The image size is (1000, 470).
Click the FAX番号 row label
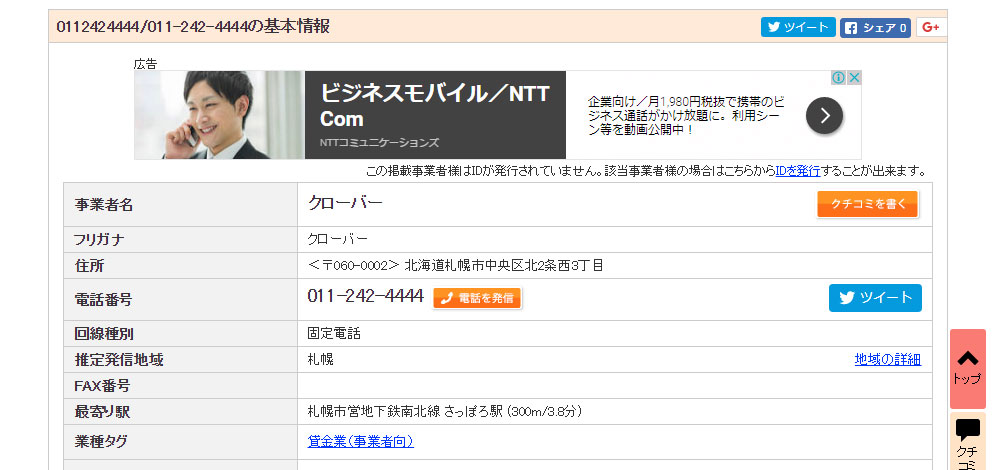(102, 386)
